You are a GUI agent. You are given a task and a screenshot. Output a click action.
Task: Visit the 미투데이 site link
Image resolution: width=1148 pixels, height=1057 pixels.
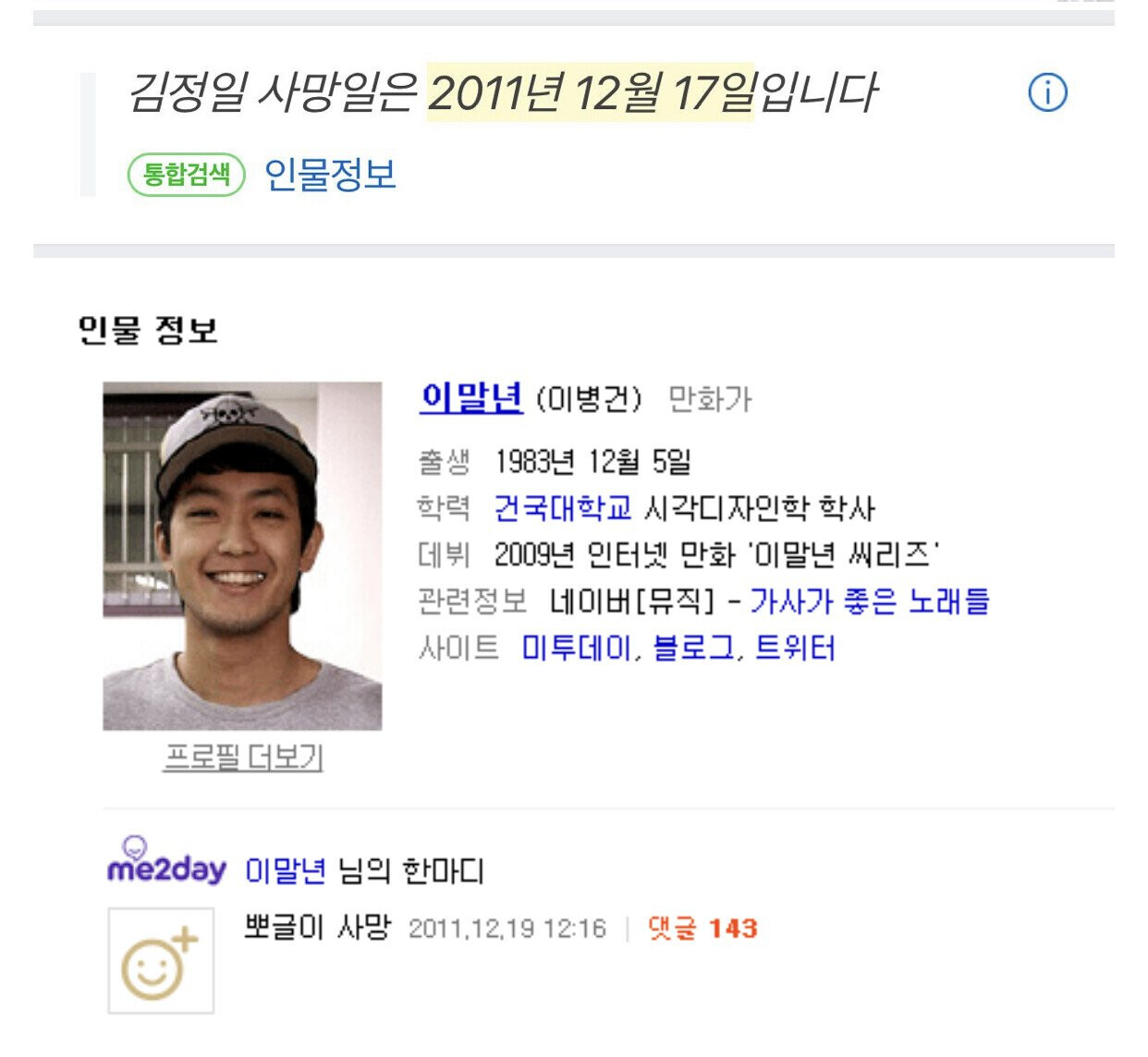coord(576,648)
